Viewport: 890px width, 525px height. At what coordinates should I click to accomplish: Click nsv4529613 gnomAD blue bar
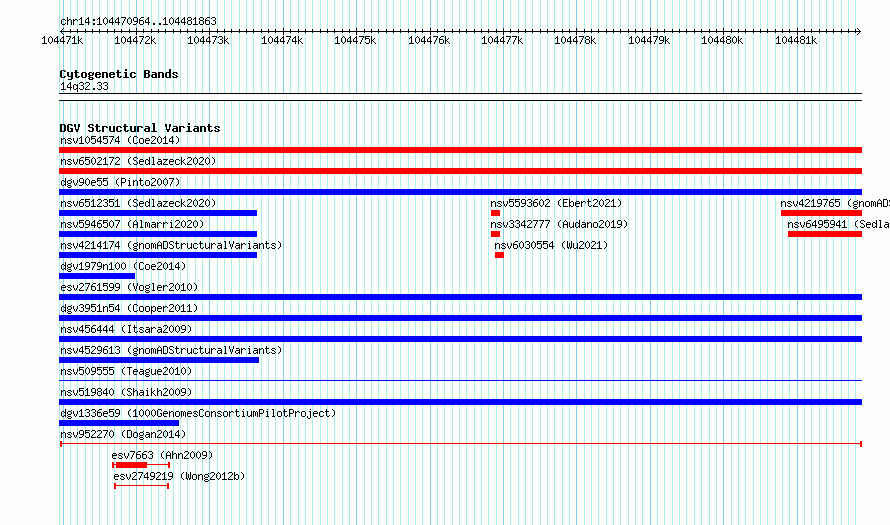(x=159, y=360)
